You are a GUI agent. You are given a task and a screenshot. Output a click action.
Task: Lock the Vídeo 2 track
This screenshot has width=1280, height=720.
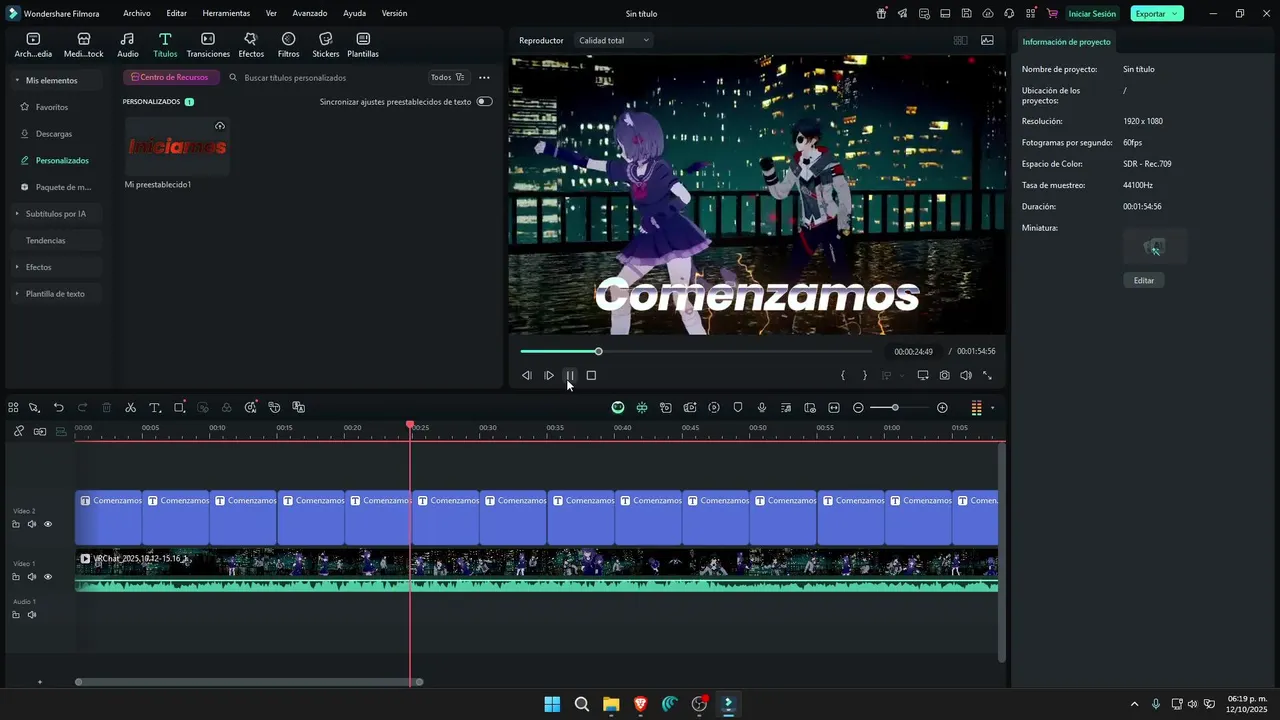(16, 524)
